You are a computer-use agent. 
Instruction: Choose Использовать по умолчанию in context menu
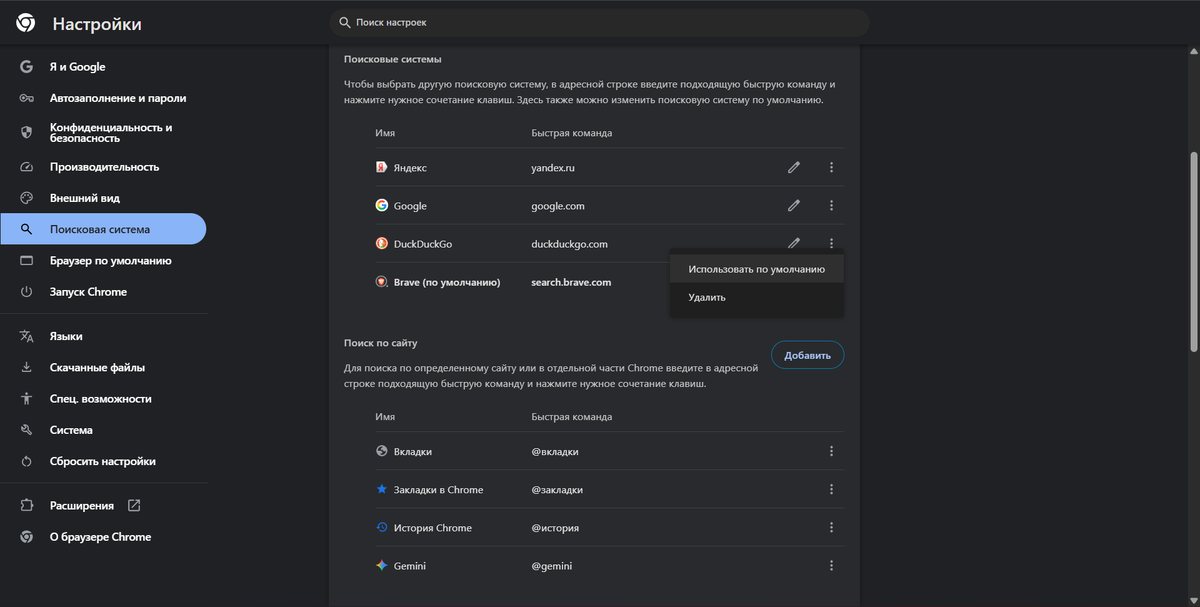(x=756, y=269)
